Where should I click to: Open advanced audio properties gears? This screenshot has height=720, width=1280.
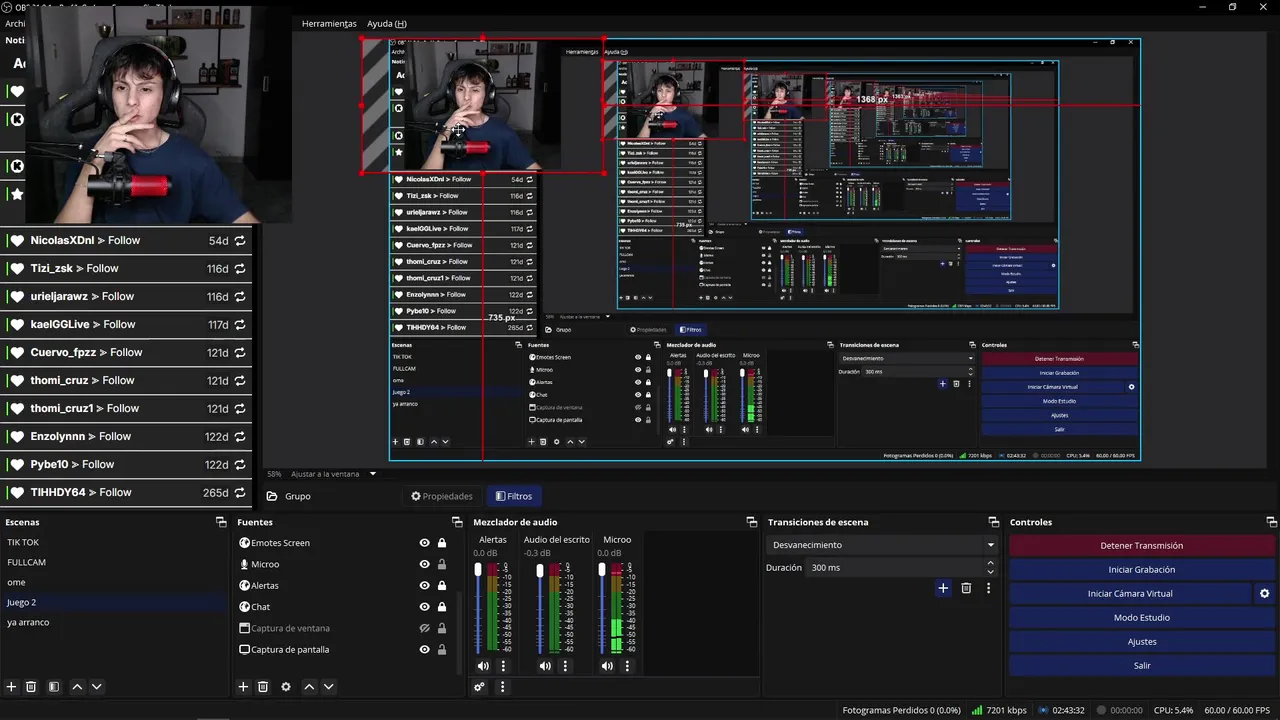(480, 687)
